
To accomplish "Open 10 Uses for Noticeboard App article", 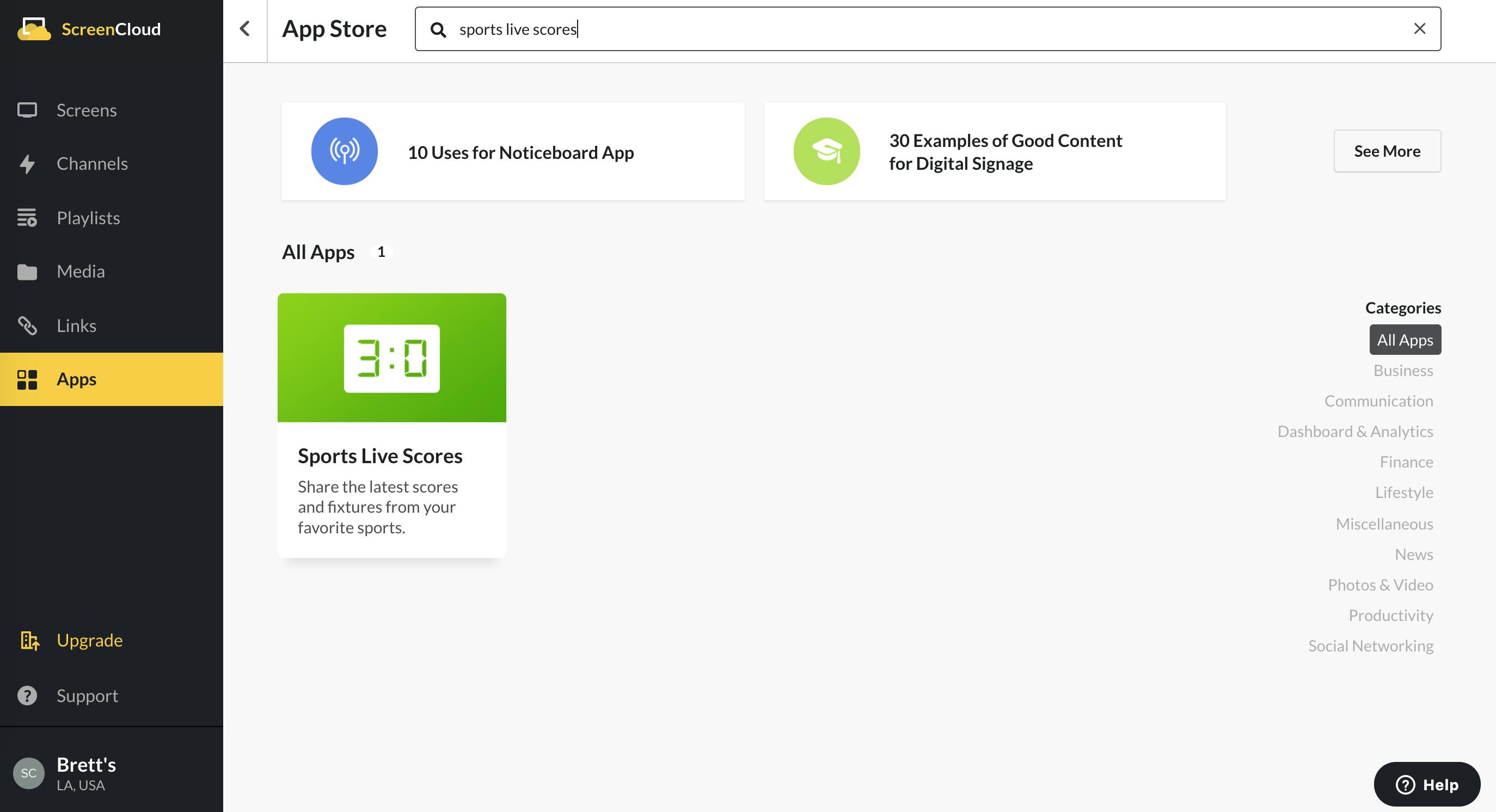I will point(513,151).
